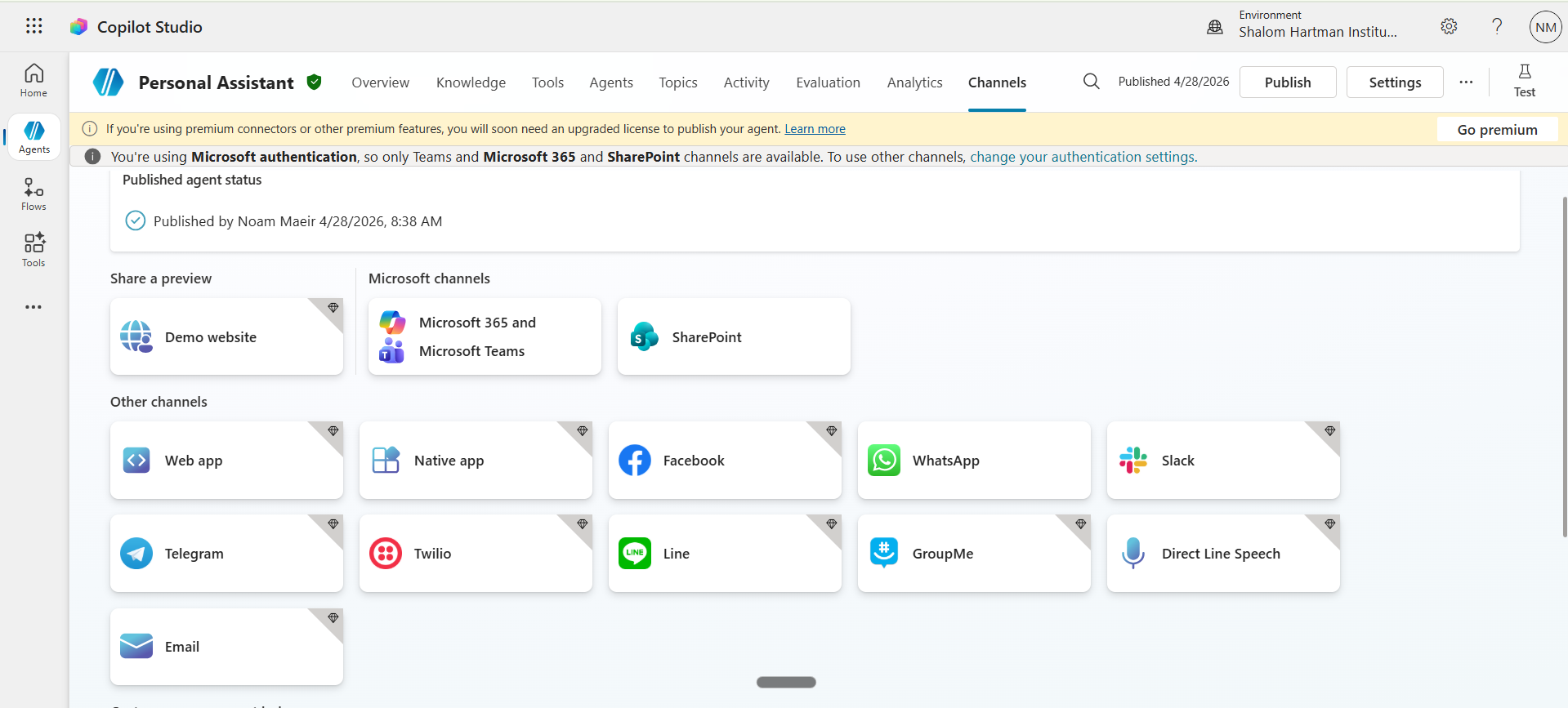Click the premium diamond on Demo website
The height and width of the screenshot is (708, 1568).
[x=333, y=308]
